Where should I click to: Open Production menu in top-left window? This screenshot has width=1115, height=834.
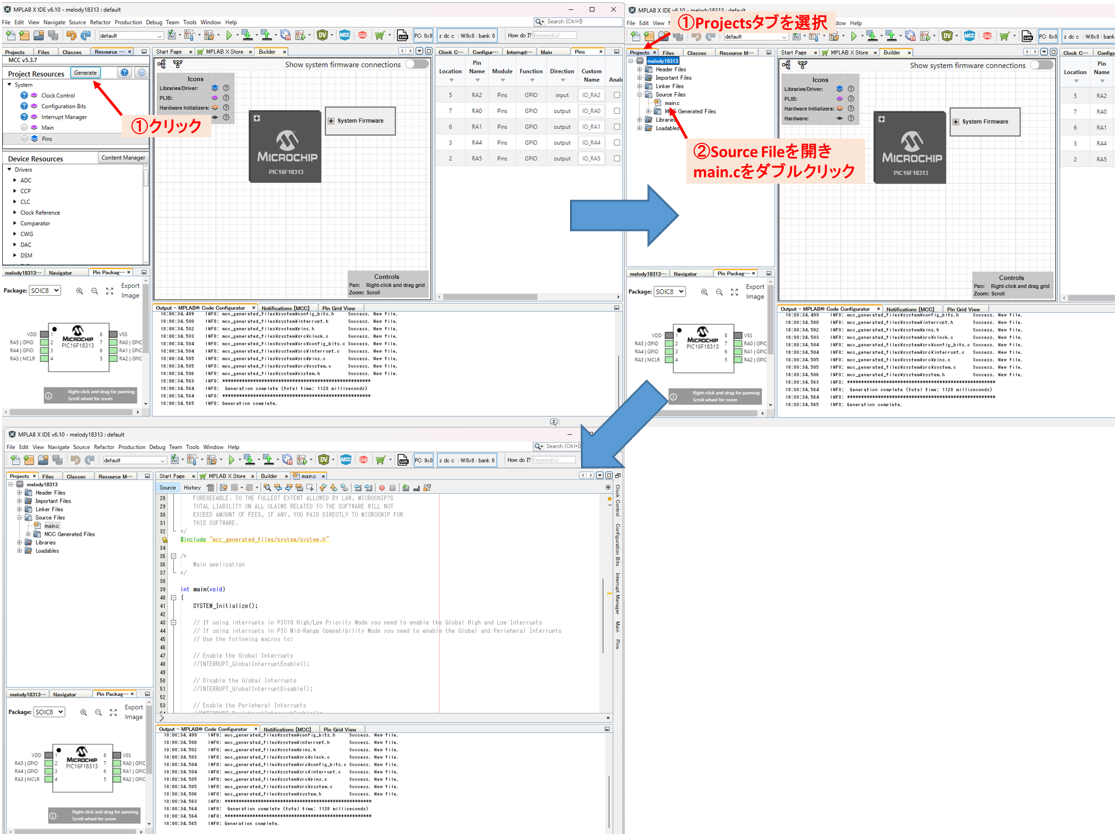click(x=128, y=22)
